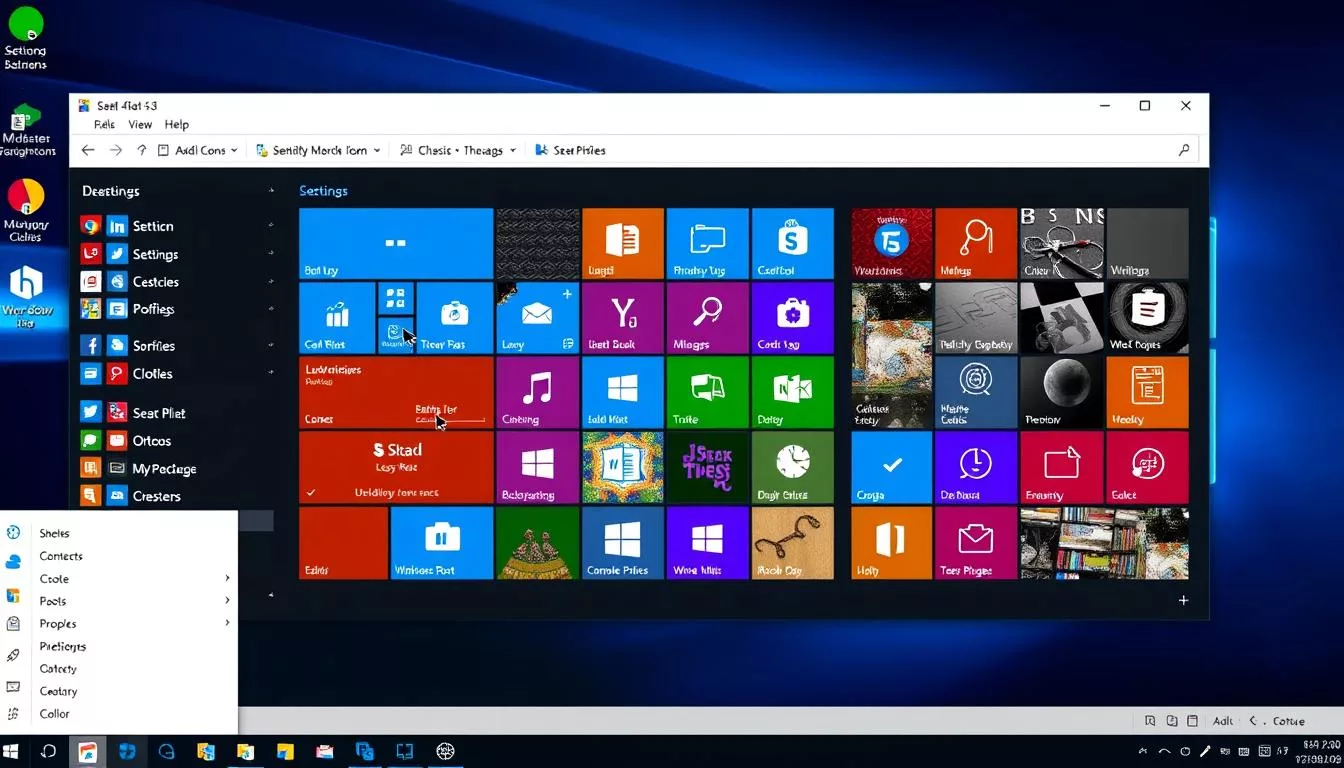Screen dimensions: 1344x768
Task: Open the blue checkmark Croga tile
Action: point(892,467)
